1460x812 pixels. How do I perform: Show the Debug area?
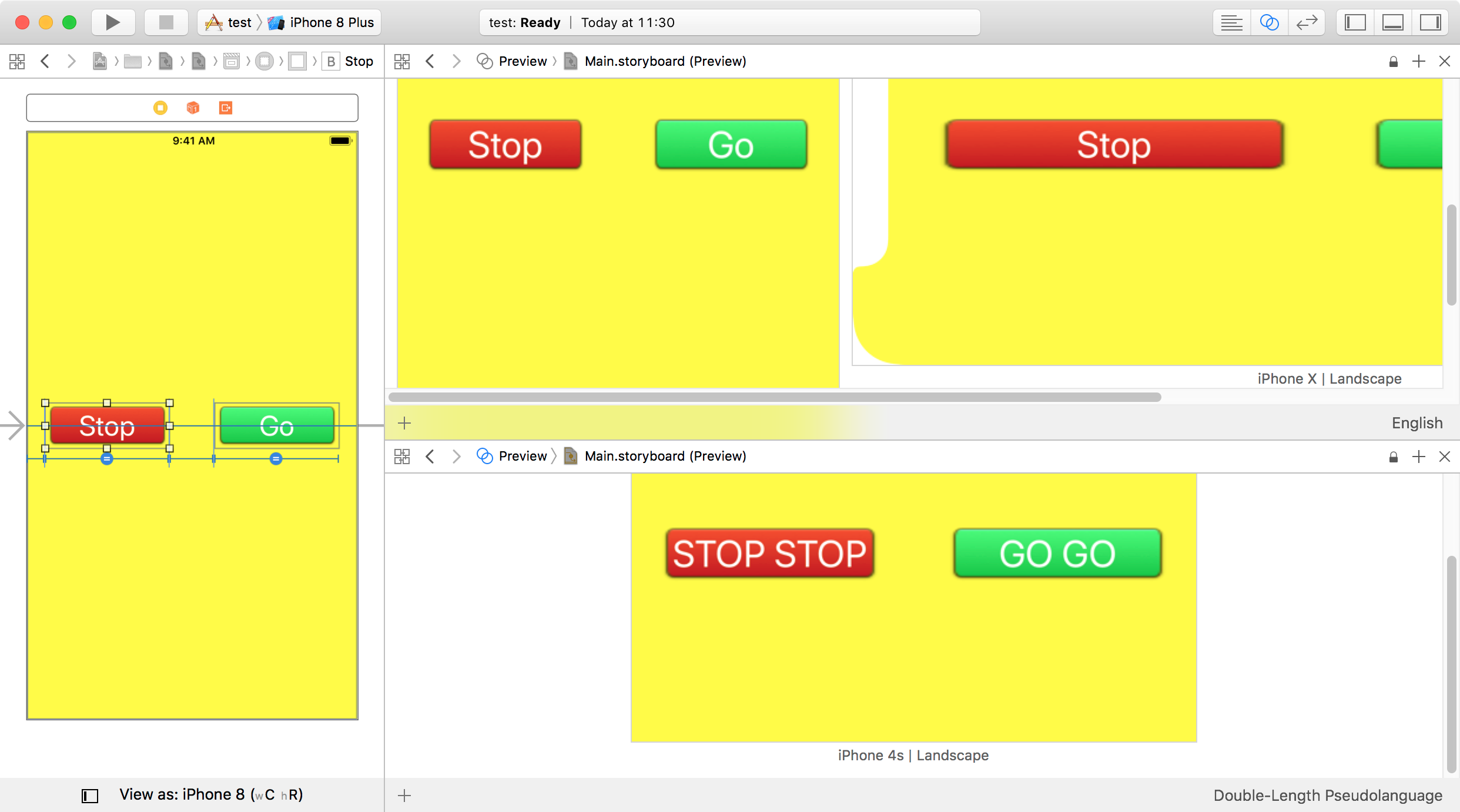(1392, 22)
